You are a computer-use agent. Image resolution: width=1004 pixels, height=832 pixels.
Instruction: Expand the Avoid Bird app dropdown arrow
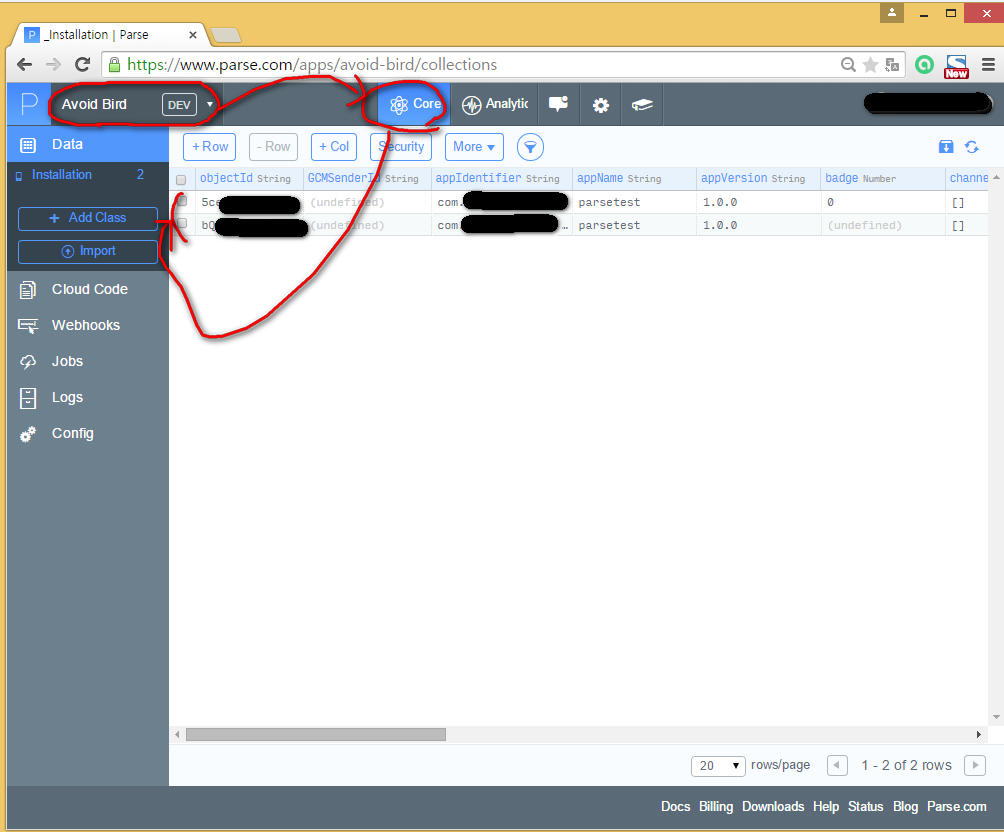pyautogui.click(x=210, y=104)
